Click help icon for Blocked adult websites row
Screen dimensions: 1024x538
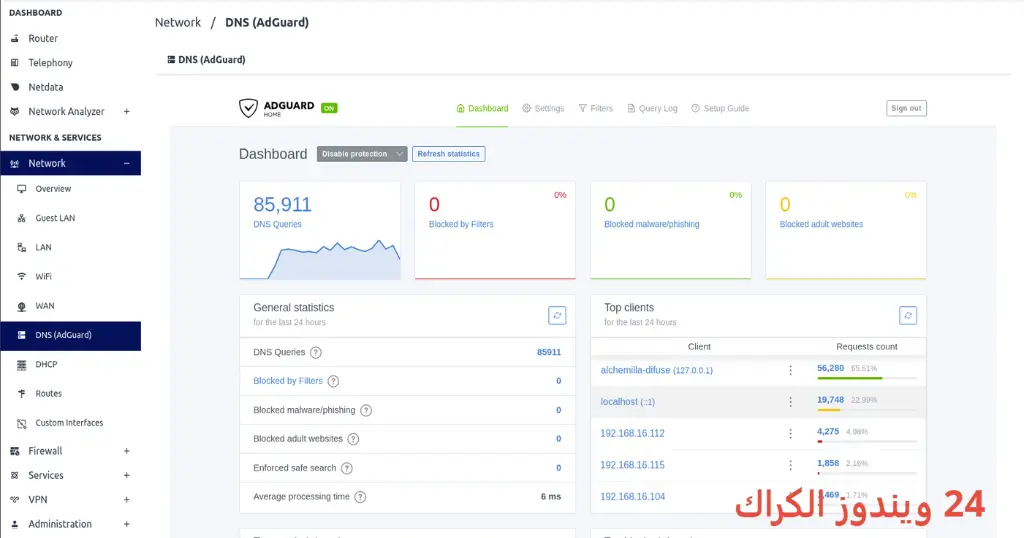click(353, 439)
